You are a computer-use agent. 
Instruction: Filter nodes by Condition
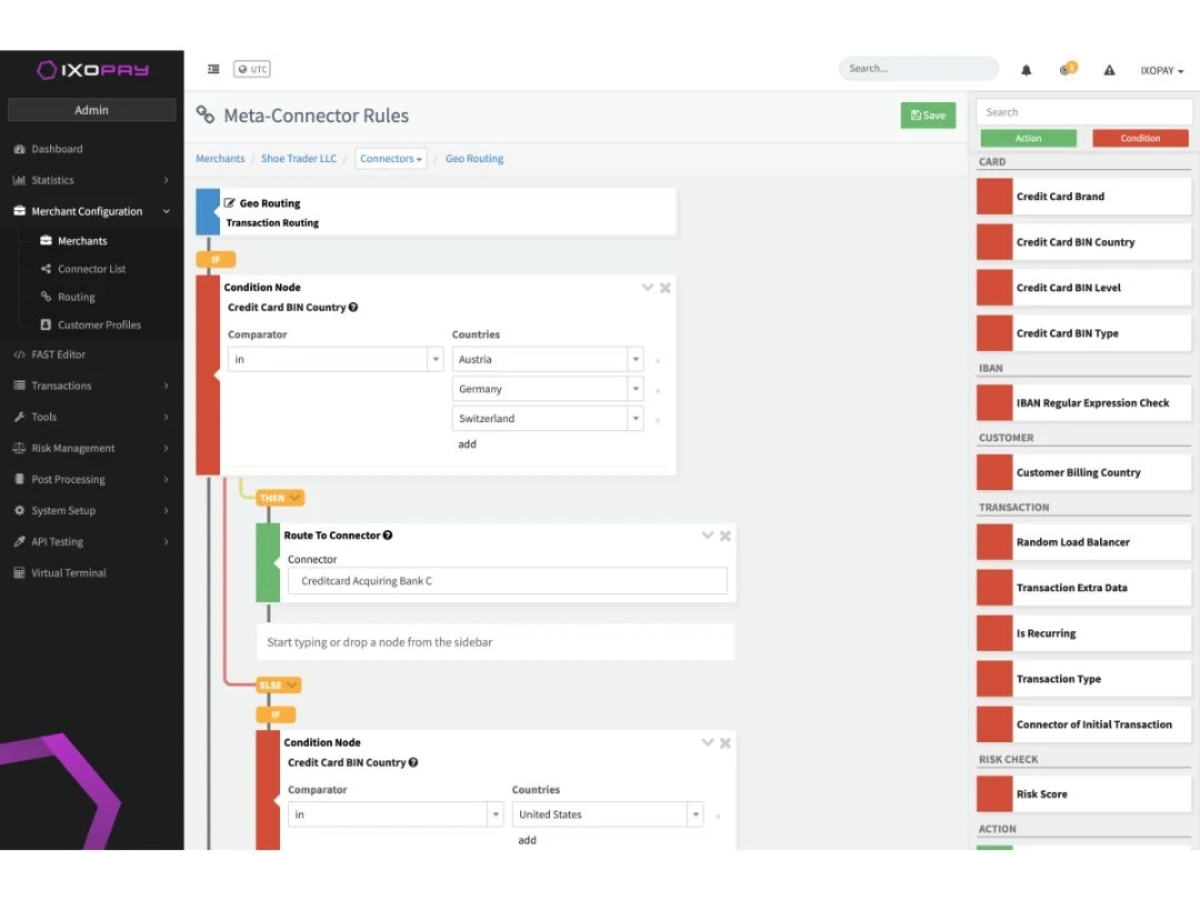(x=1140, y=138)
